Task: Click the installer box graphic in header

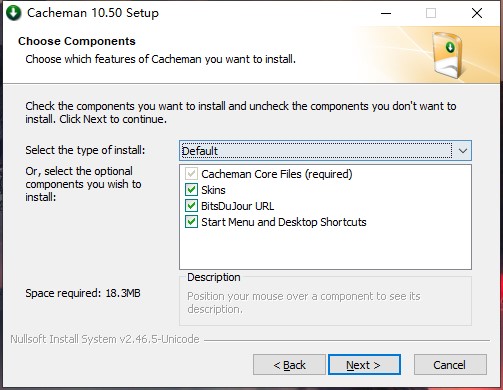Action: pos(448,55)
